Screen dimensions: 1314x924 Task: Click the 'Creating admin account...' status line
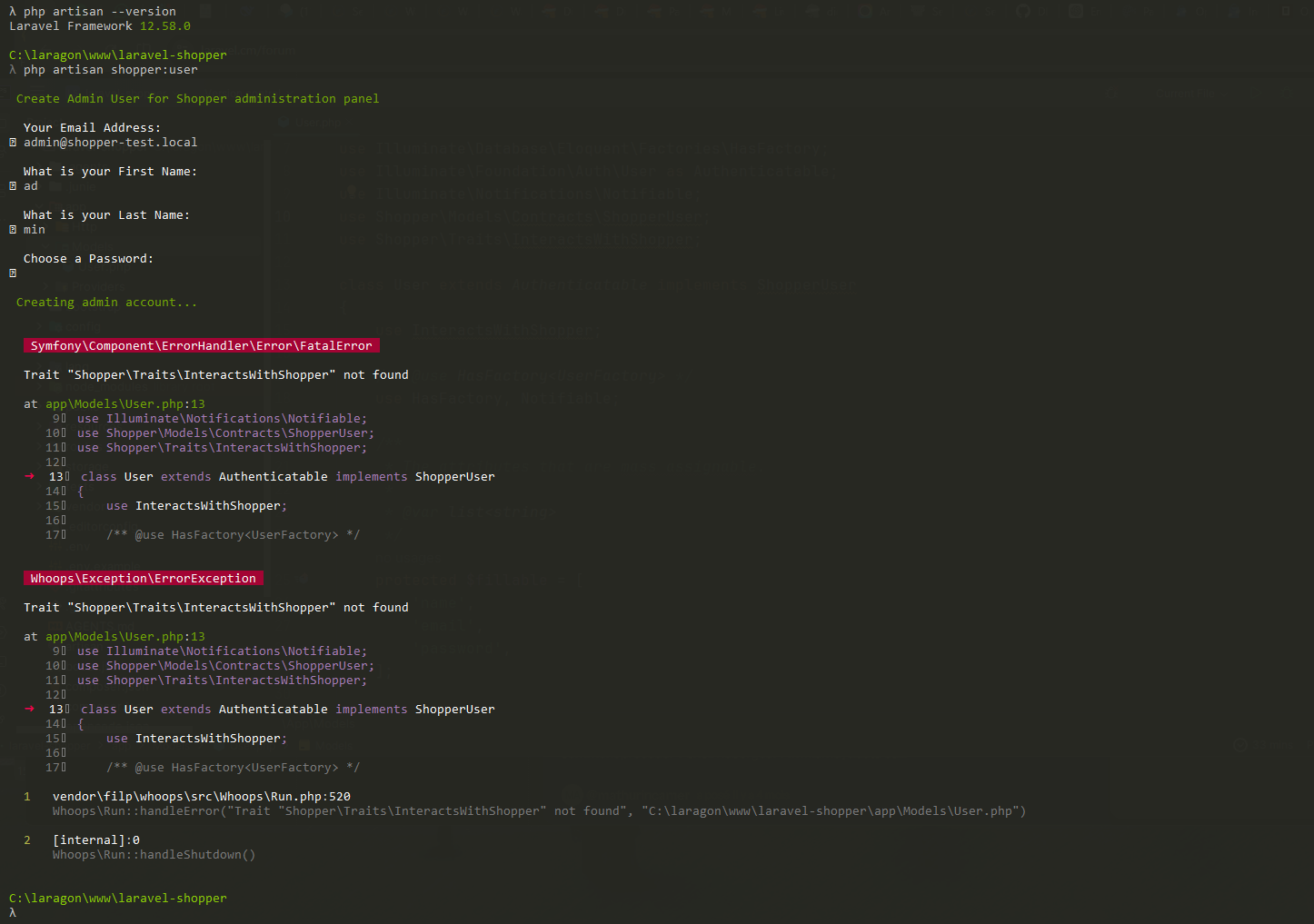click(107, 303)
